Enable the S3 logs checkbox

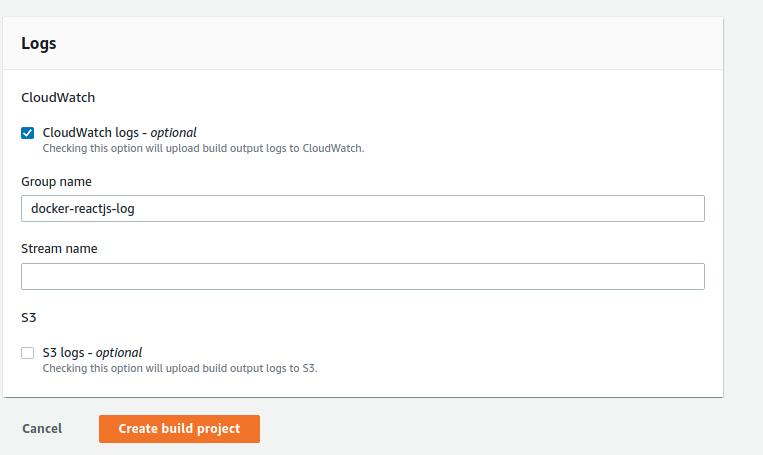[28, 353]
